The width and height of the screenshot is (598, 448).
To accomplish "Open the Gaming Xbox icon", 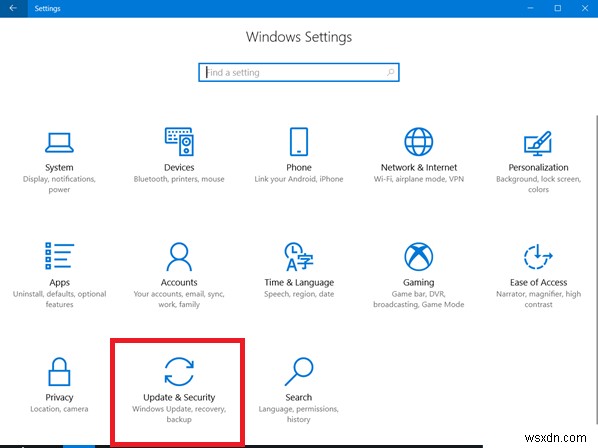I will [x=418, y=257].
